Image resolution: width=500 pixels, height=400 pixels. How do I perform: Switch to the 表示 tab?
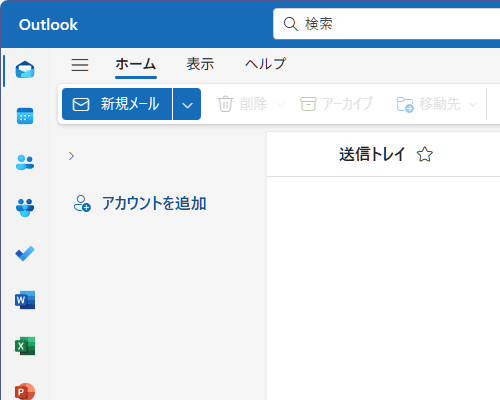(x=200, y=64)
